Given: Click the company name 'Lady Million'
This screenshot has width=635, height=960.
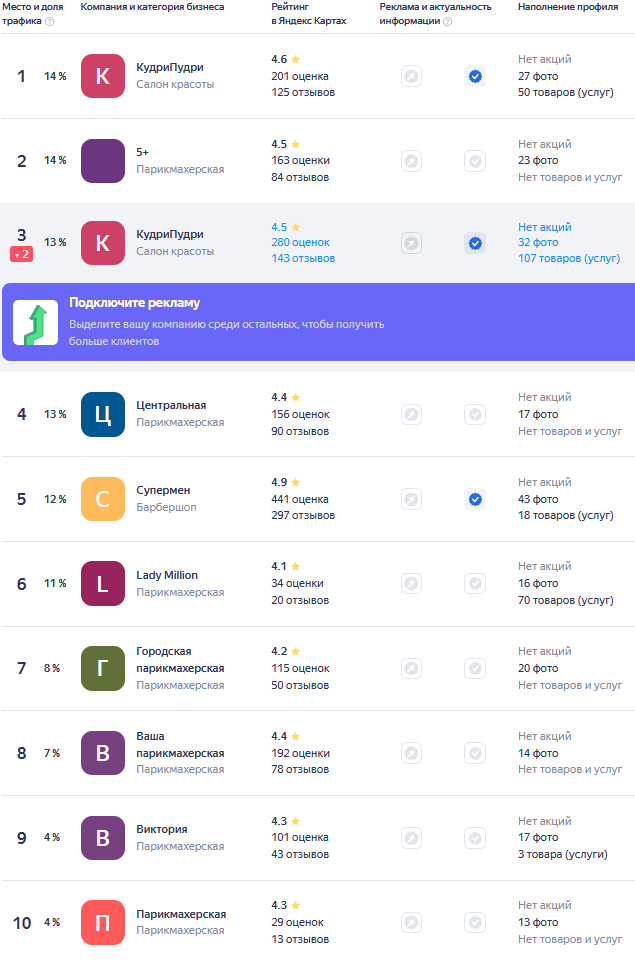Looking at the screenshot, I should pyautogui.click(x=167, y=575).
